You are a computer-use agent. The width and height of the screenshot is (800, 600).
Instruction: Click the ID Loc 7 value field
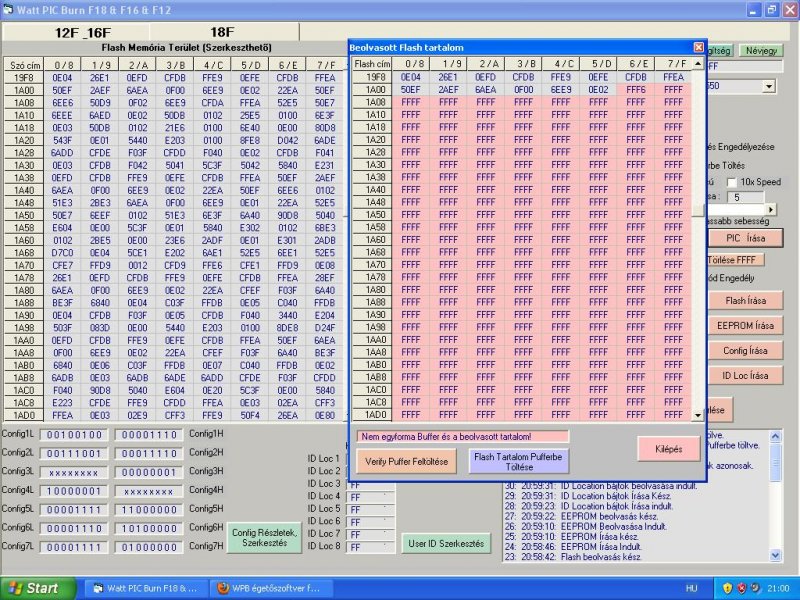(370, 535)
